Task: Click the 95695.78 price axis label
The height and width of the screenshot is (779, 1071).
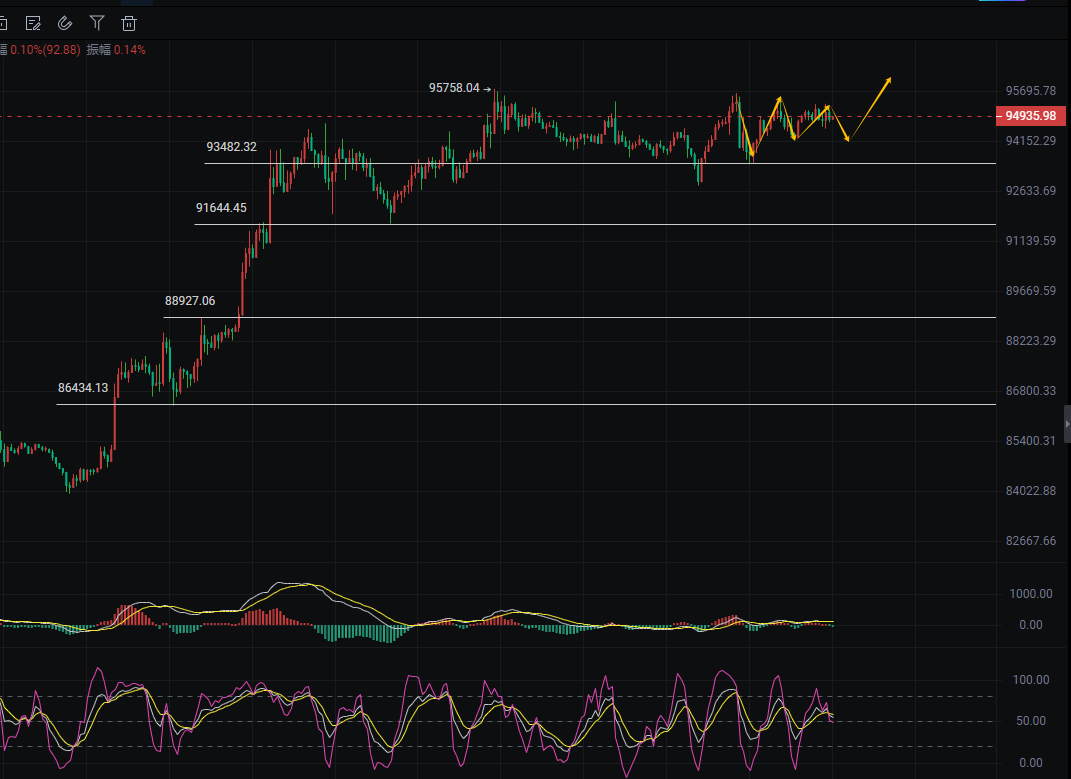Action: click(x=1031, y=91)
